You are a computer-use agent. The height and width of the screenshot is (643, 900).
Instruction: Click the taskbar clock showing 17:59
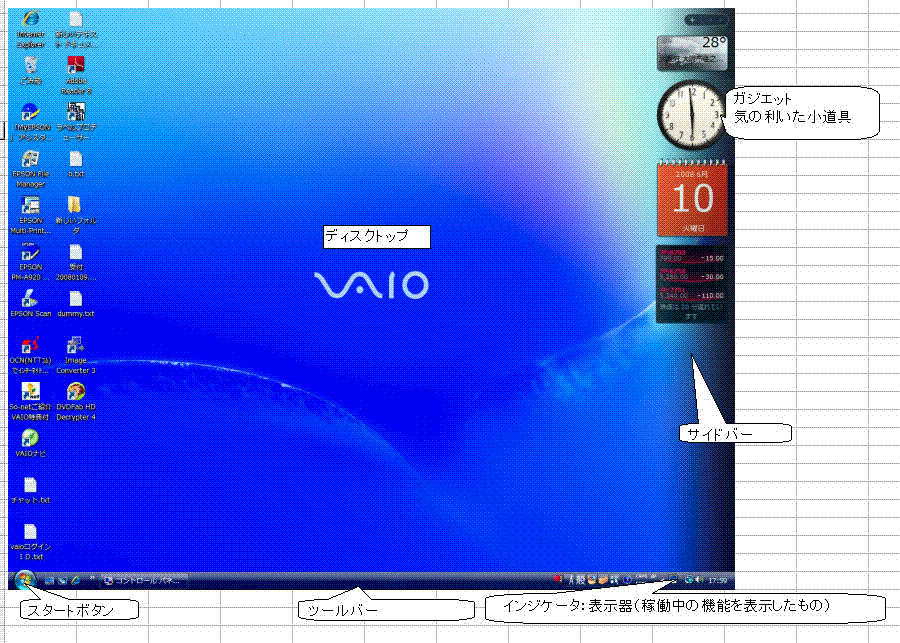[x=717, y=580]
